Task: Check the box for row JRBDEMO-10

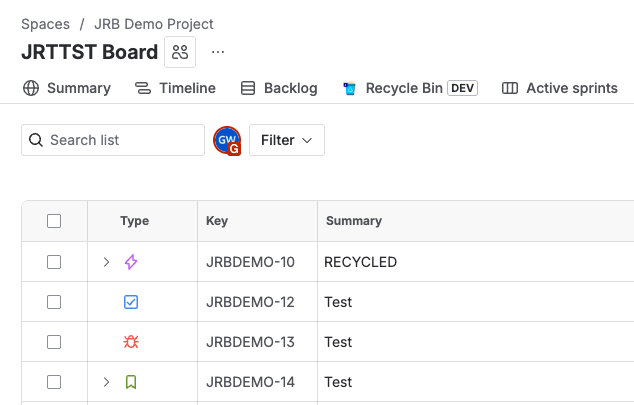Action: [x=54, y=262]
